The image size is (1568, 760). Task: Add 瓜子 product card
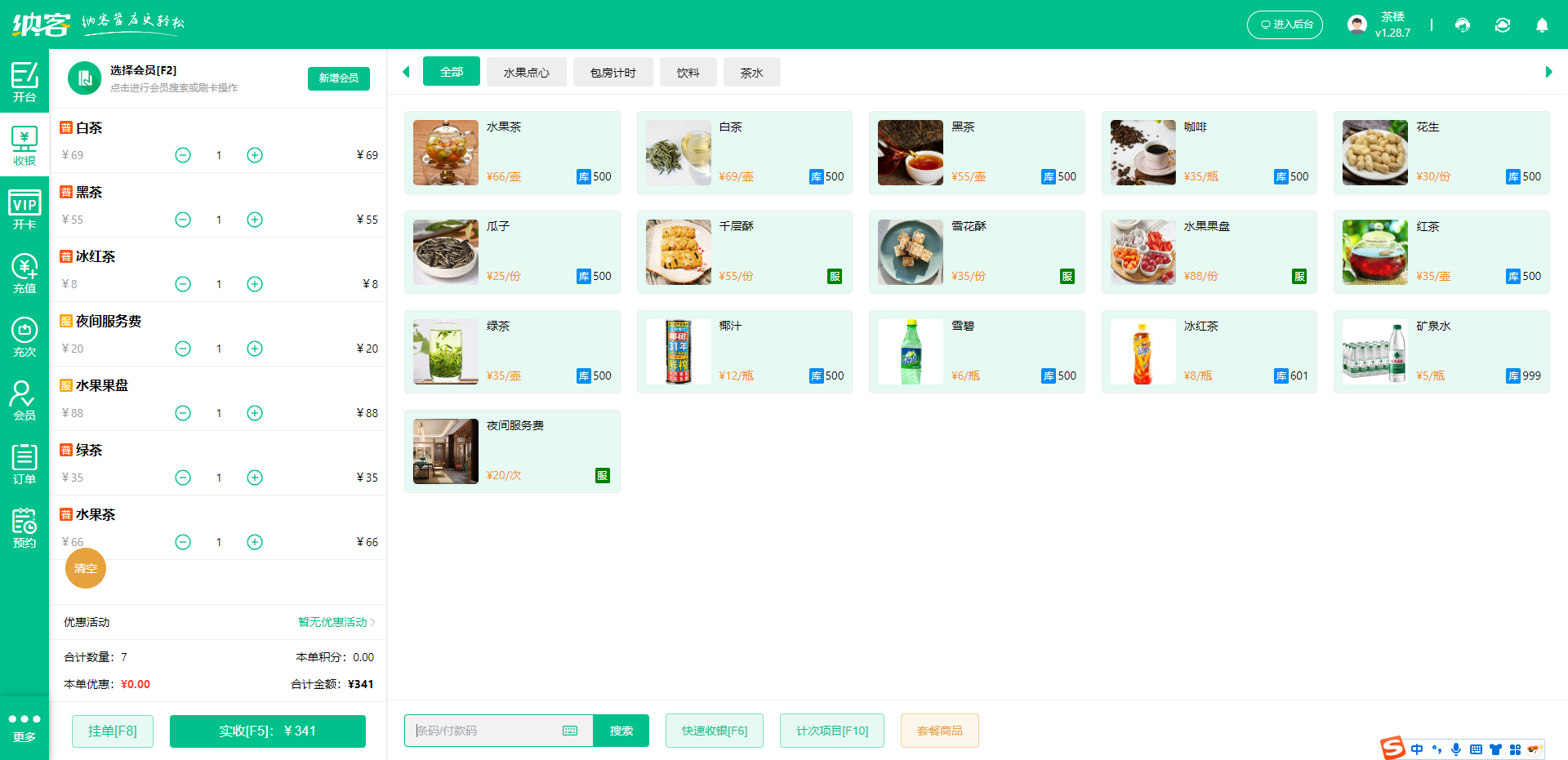coord(512,252)
